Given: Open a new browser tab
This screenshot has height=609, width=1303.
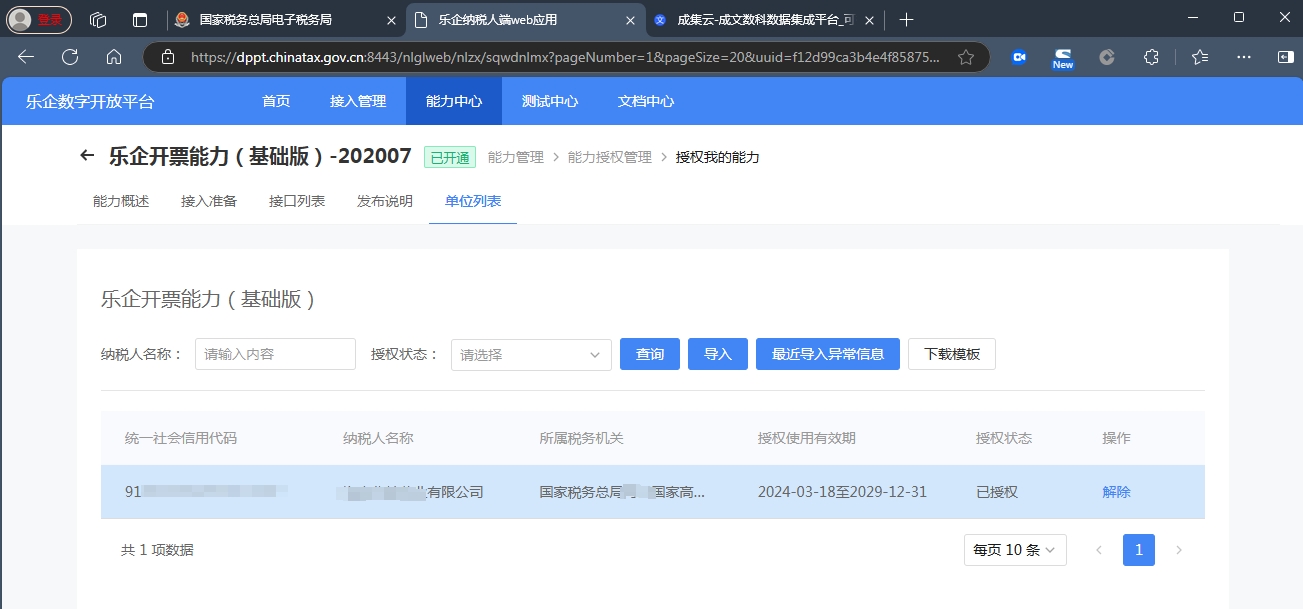Looking at the screenshot, I should click(x=906, y=19).
